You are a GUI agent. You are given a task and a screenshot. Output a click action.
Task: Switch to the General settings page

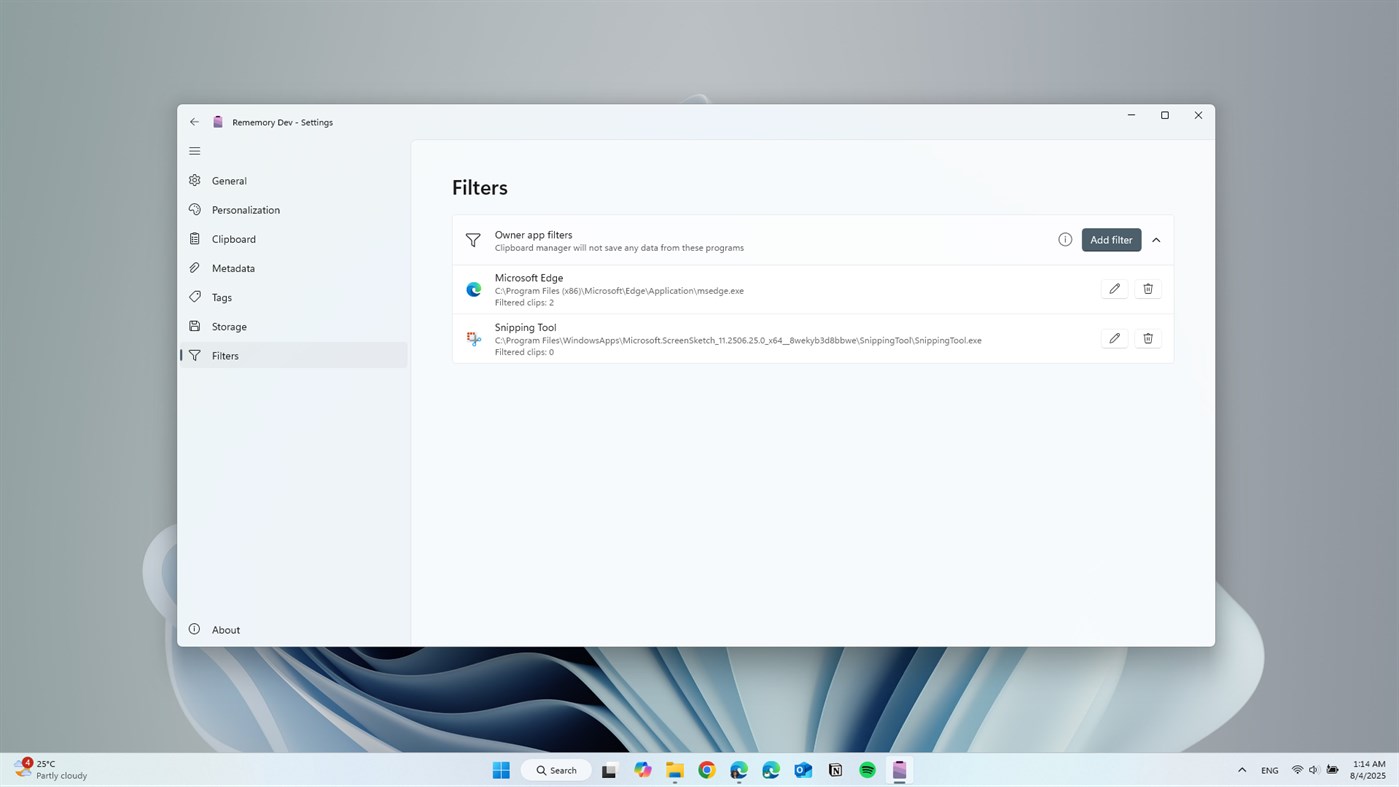tap(229, 181)
